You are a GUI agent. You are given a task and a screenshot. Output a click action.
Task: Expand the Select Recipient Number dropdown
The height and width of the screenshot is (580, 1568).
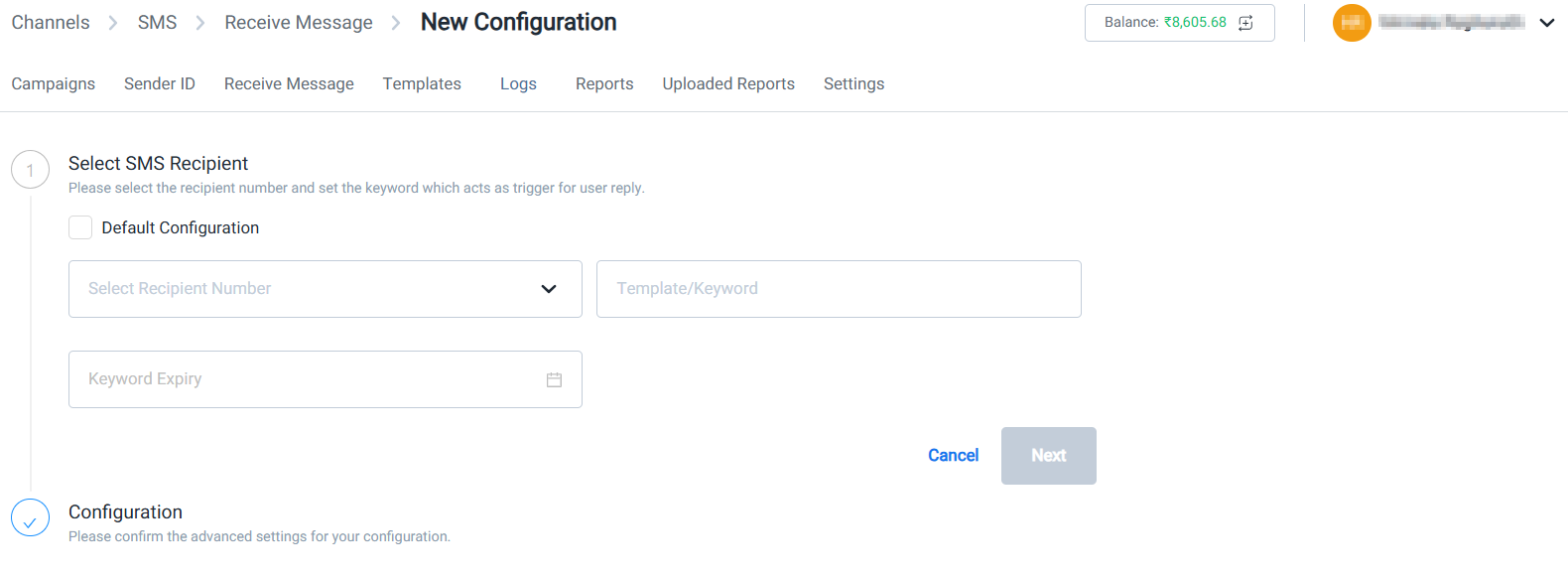tap(326, 289)
